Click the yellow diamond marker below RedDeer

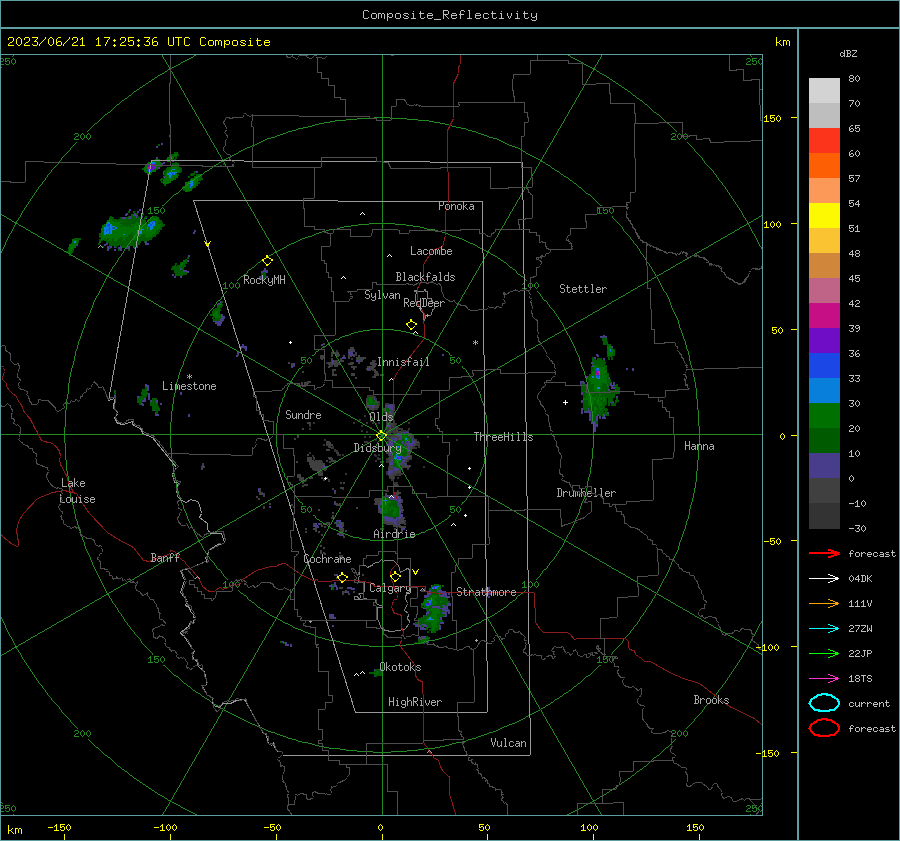point(411,325)
